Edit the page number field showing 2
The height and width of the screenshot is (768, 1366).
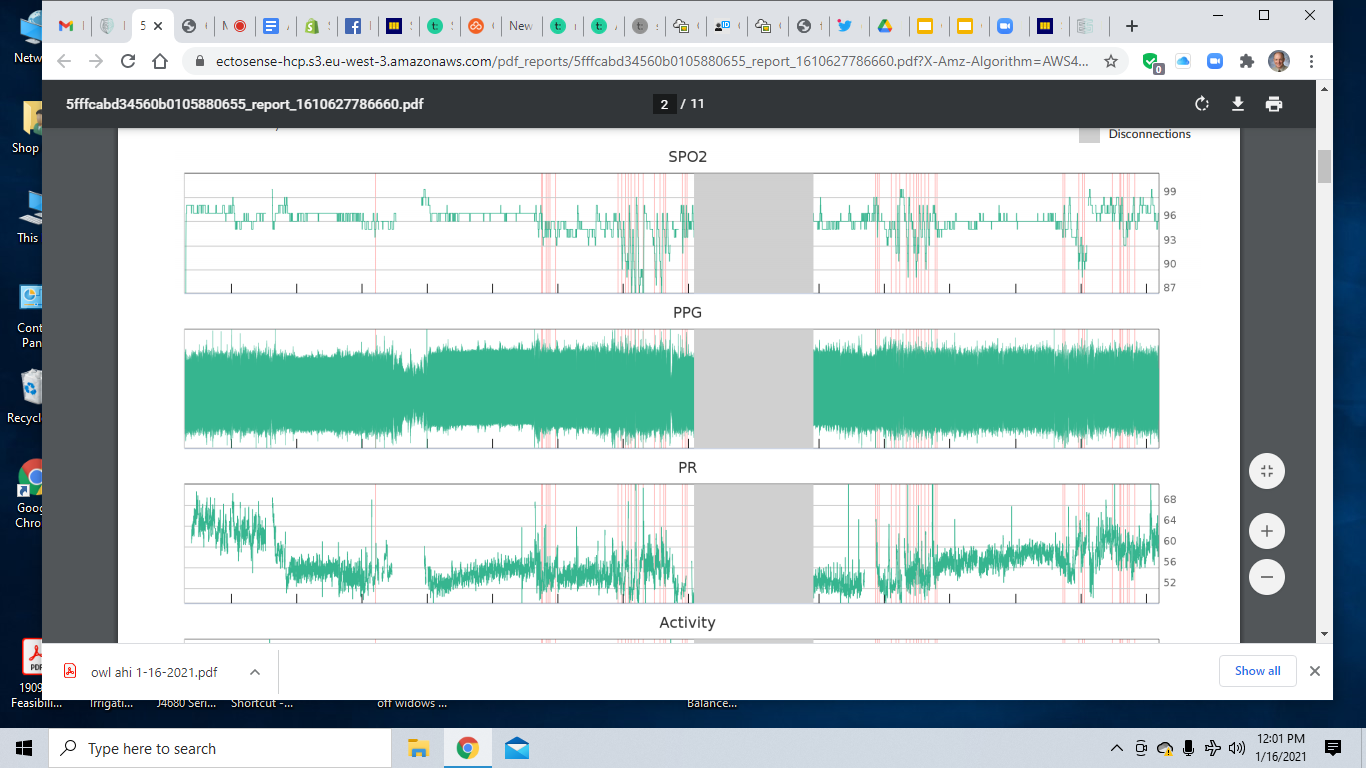(665, 103)
